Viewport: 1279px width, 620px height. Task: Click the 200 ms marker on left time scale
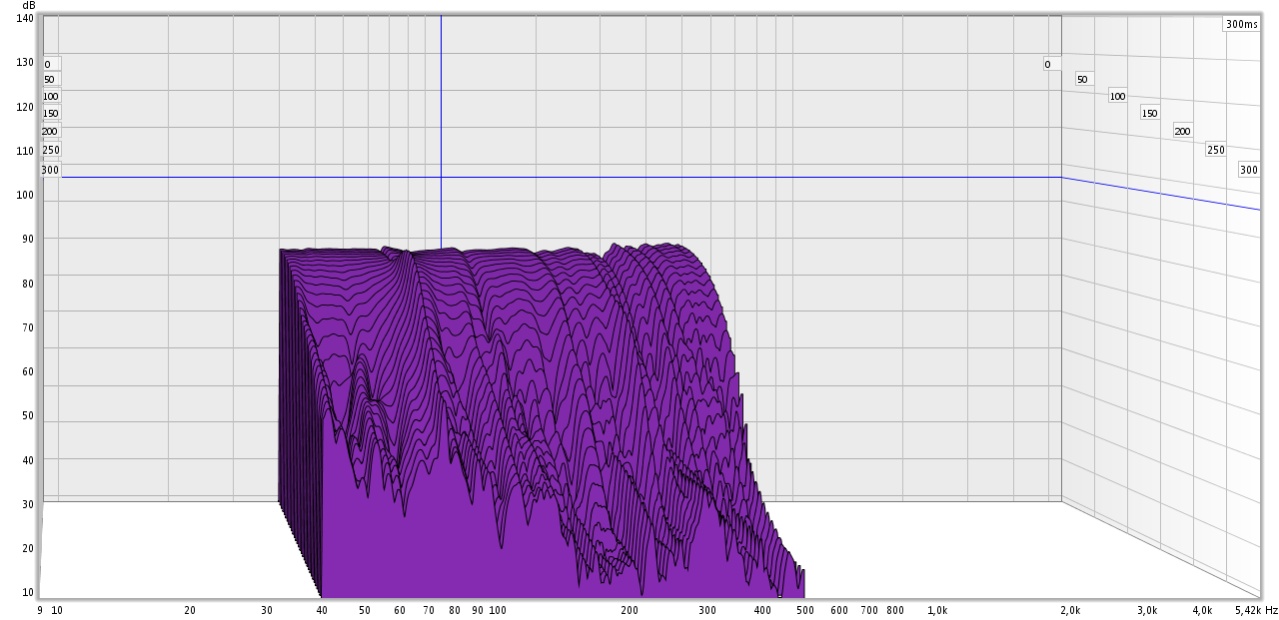[51, 131]
